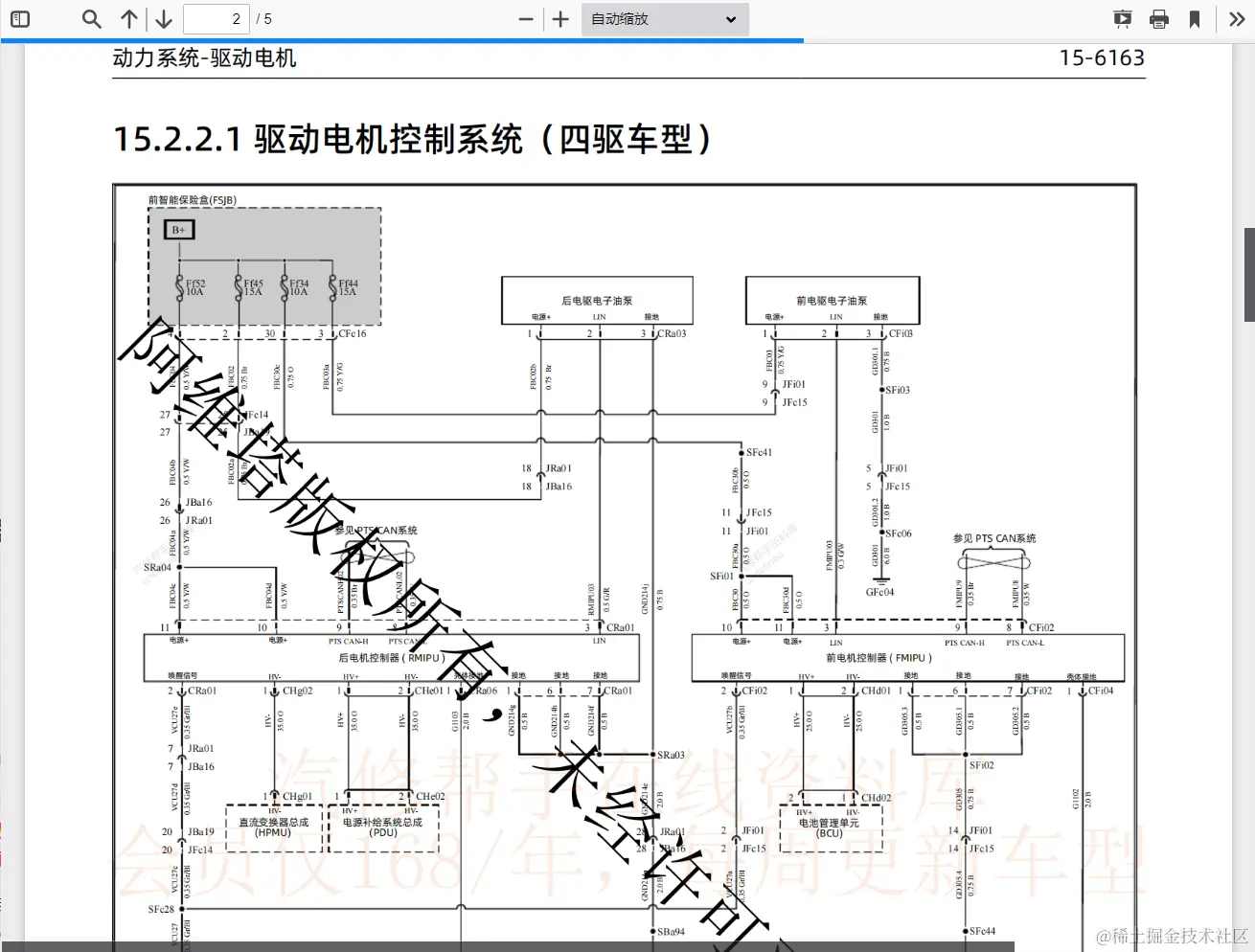Image resolution: width=1255 pixels, height=952 pixels.
Task: Select the page number input field
Action: [x=216, y=18]
